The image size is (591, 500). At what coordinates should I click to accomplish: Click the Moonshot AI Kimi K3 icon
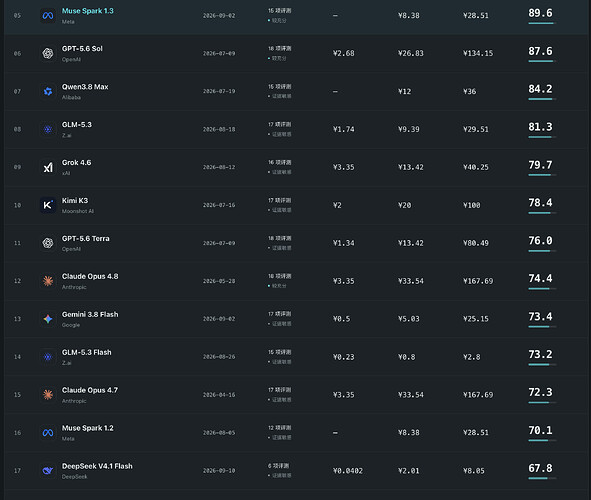[x=48, y=205]
